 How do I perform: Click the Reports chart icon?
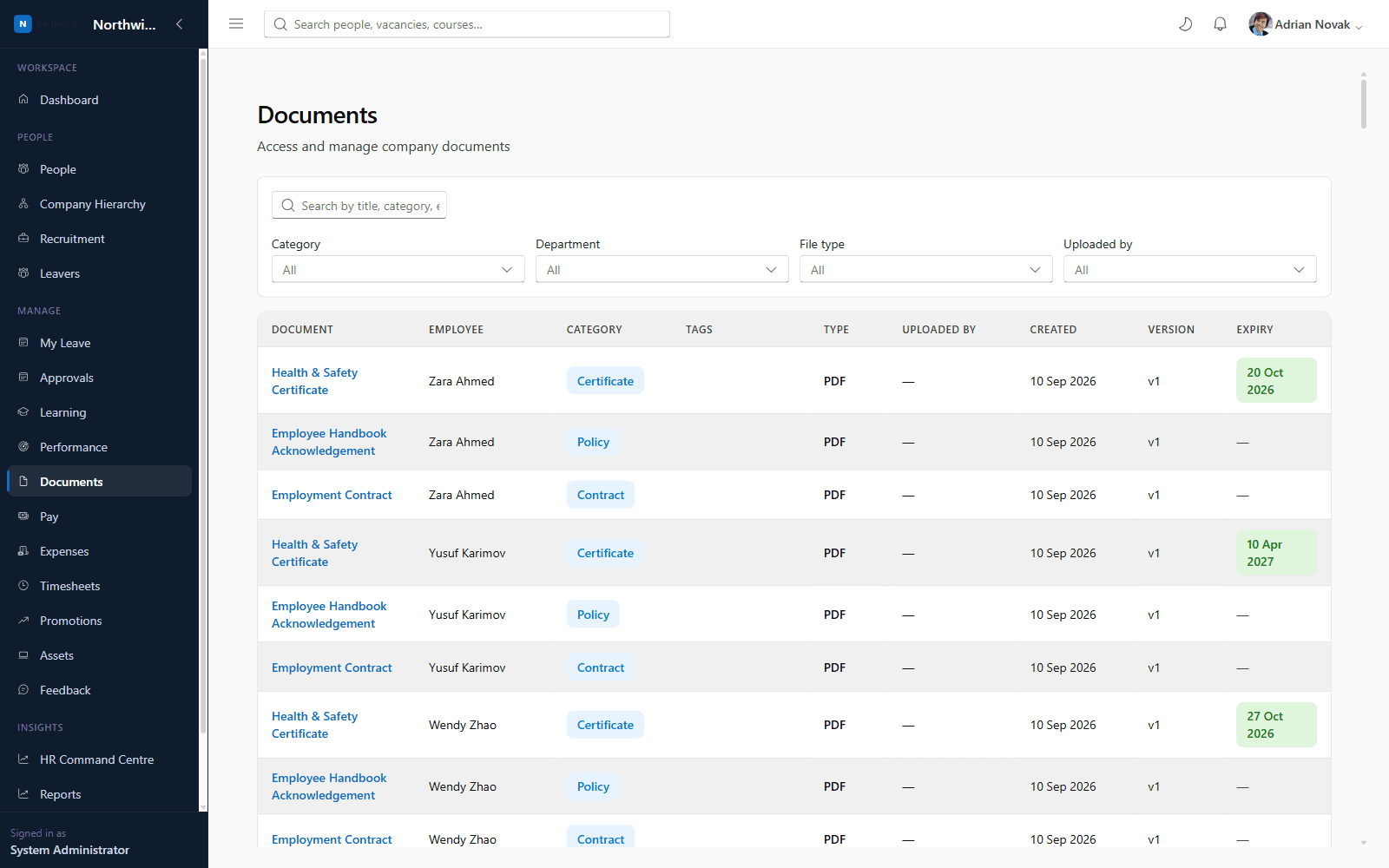[23, 794]
